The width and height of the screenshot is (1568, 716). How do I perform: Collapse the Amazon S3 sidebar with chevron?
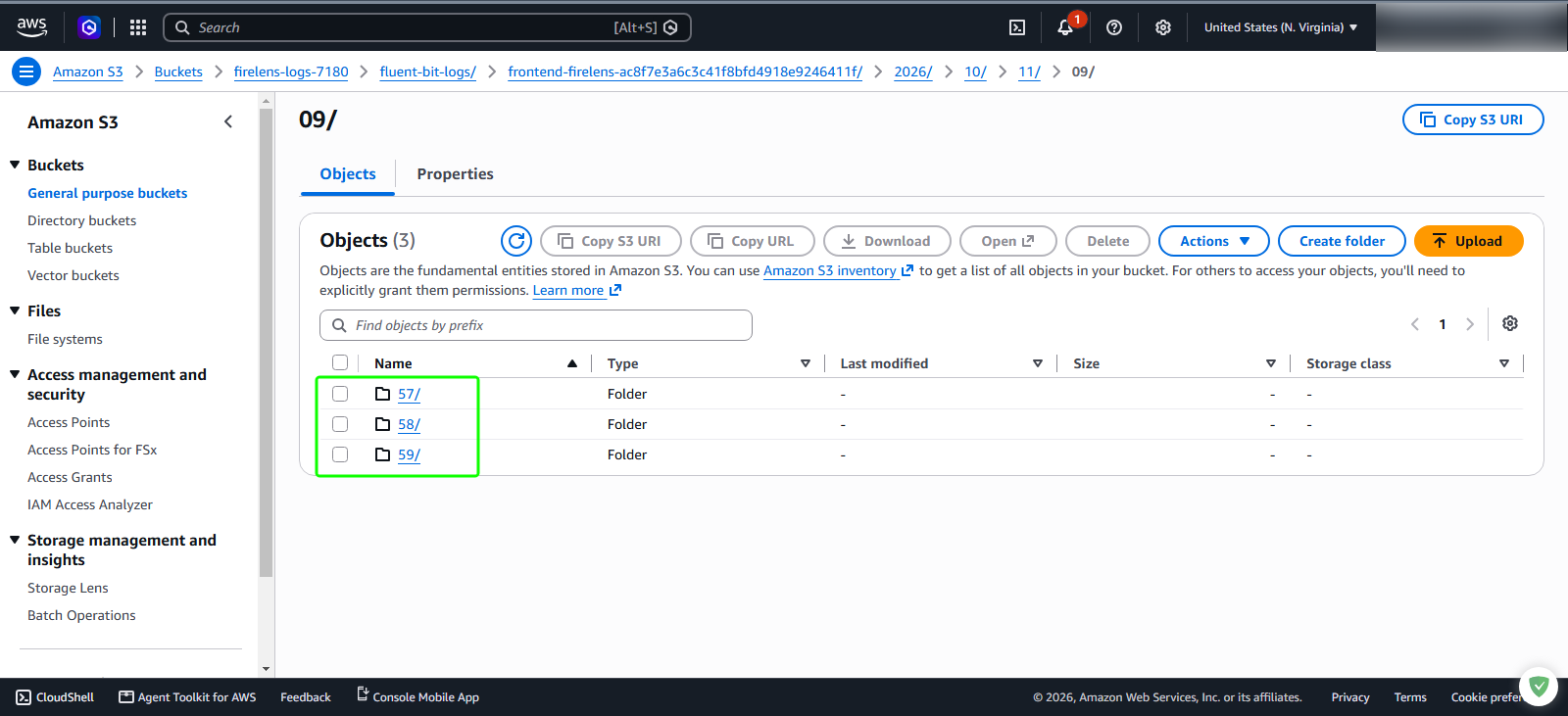pyautogui.click(x=228, y=121)
